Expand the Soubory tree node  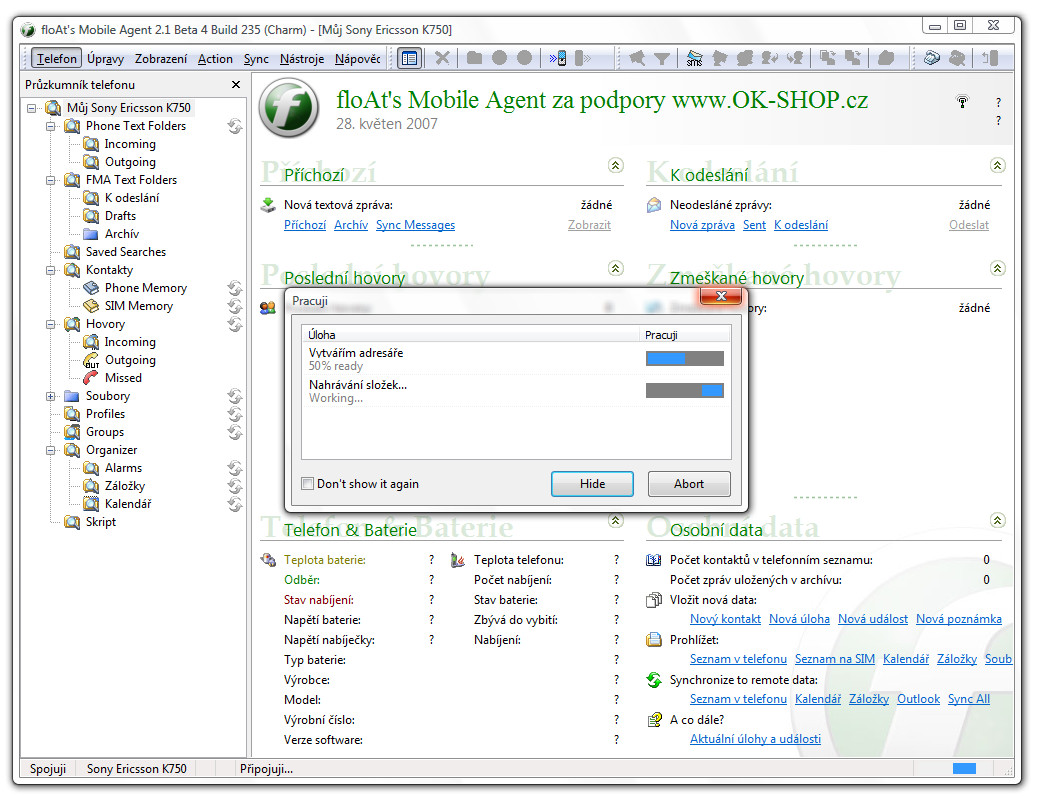click(x=50, y=396)
